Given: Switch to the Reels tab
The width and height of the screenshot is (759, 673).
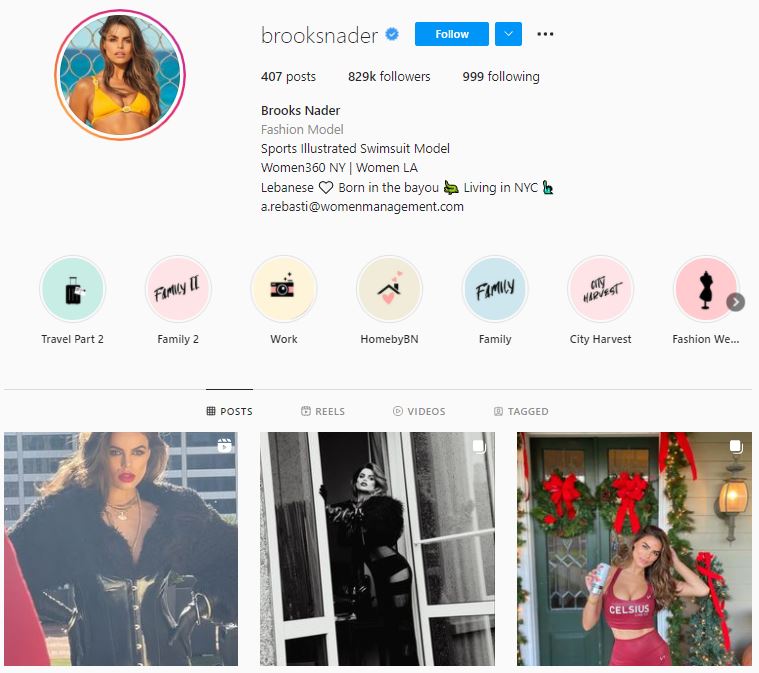Looking at the screenshot, I should [323, 411].
